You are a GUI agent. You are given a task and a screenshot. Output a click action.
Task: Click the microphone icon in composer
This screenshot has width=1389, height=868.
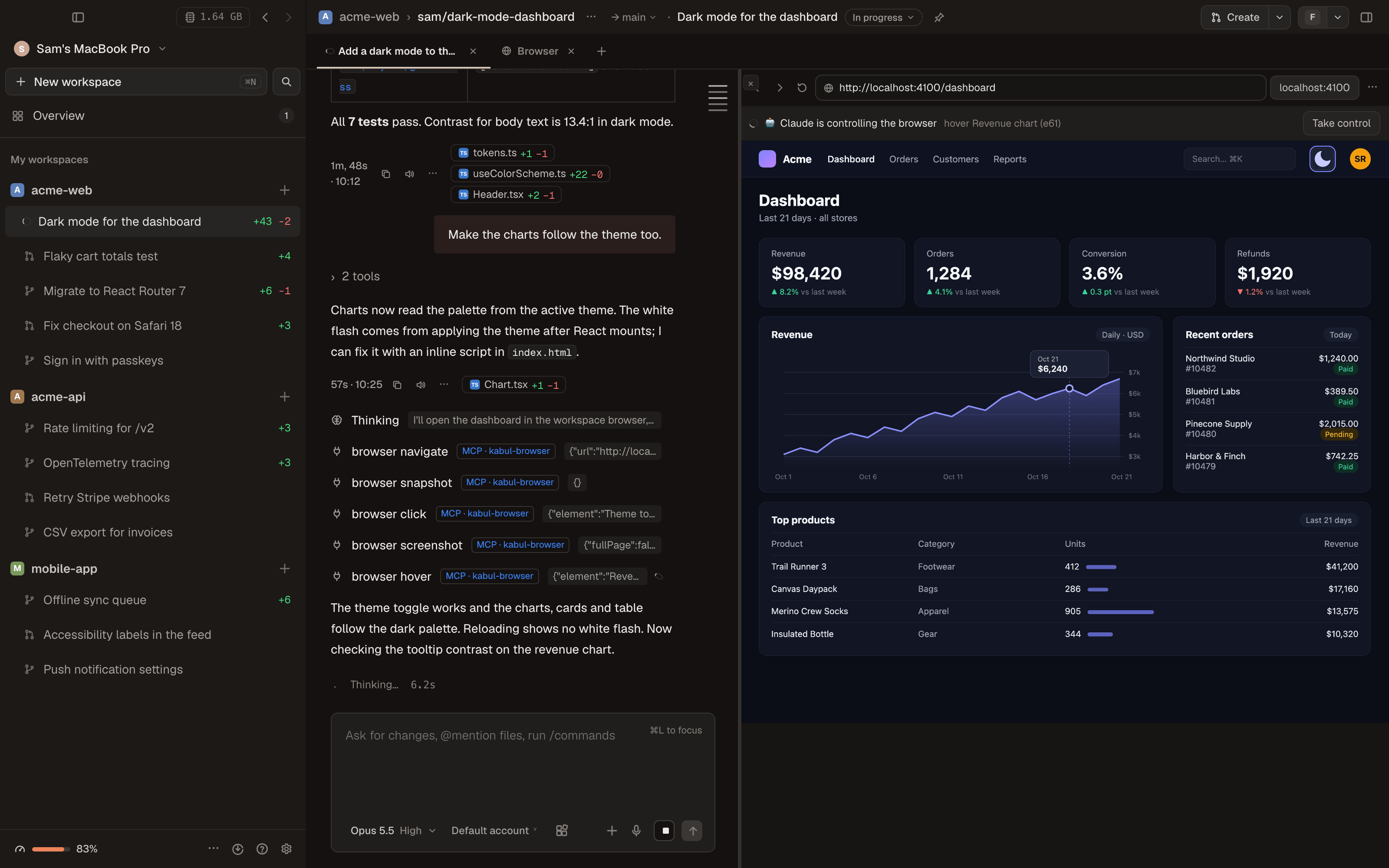pyautogui.click(x=636, y=830)
